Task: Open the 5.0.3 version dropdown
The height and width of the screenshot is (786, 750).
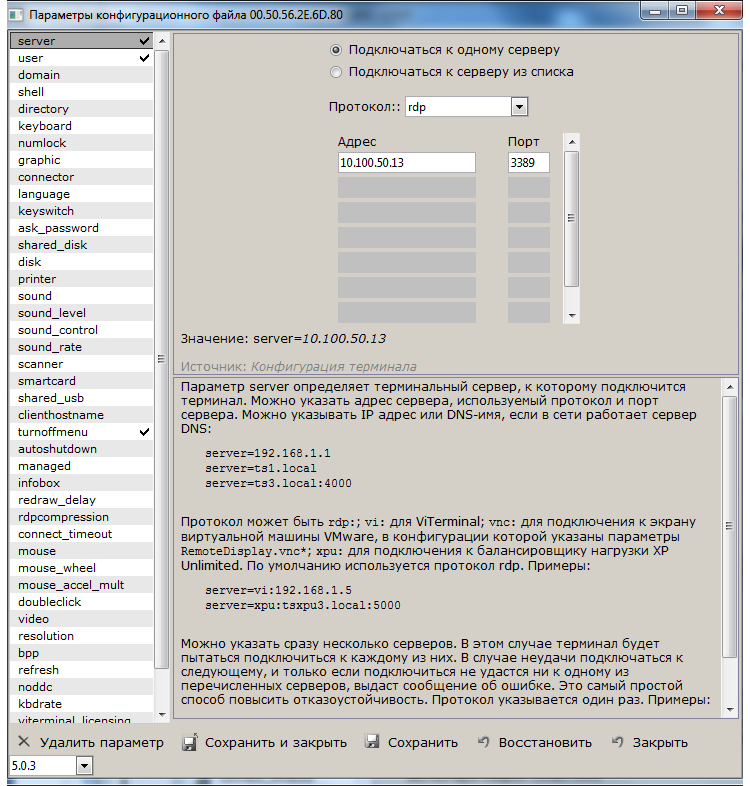Action: [x=83, y=766]
